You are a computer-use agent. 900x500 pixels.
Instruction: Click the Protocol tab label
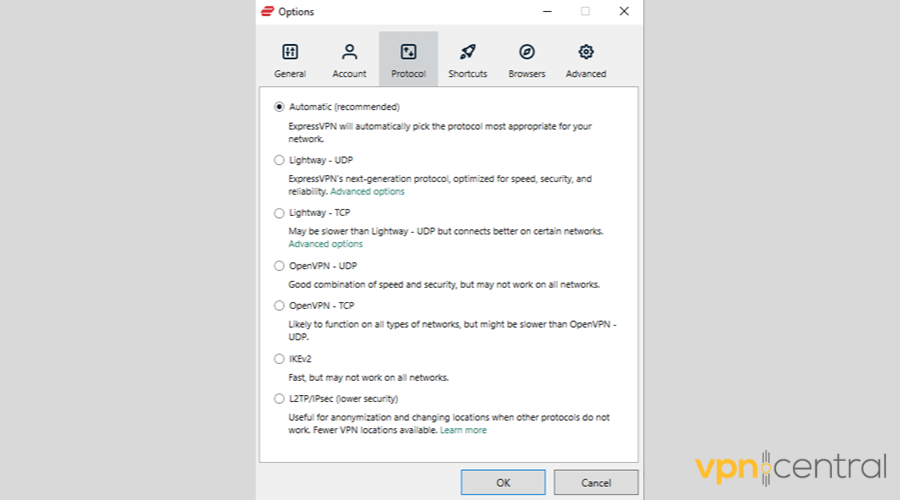[x=408, y=73]
